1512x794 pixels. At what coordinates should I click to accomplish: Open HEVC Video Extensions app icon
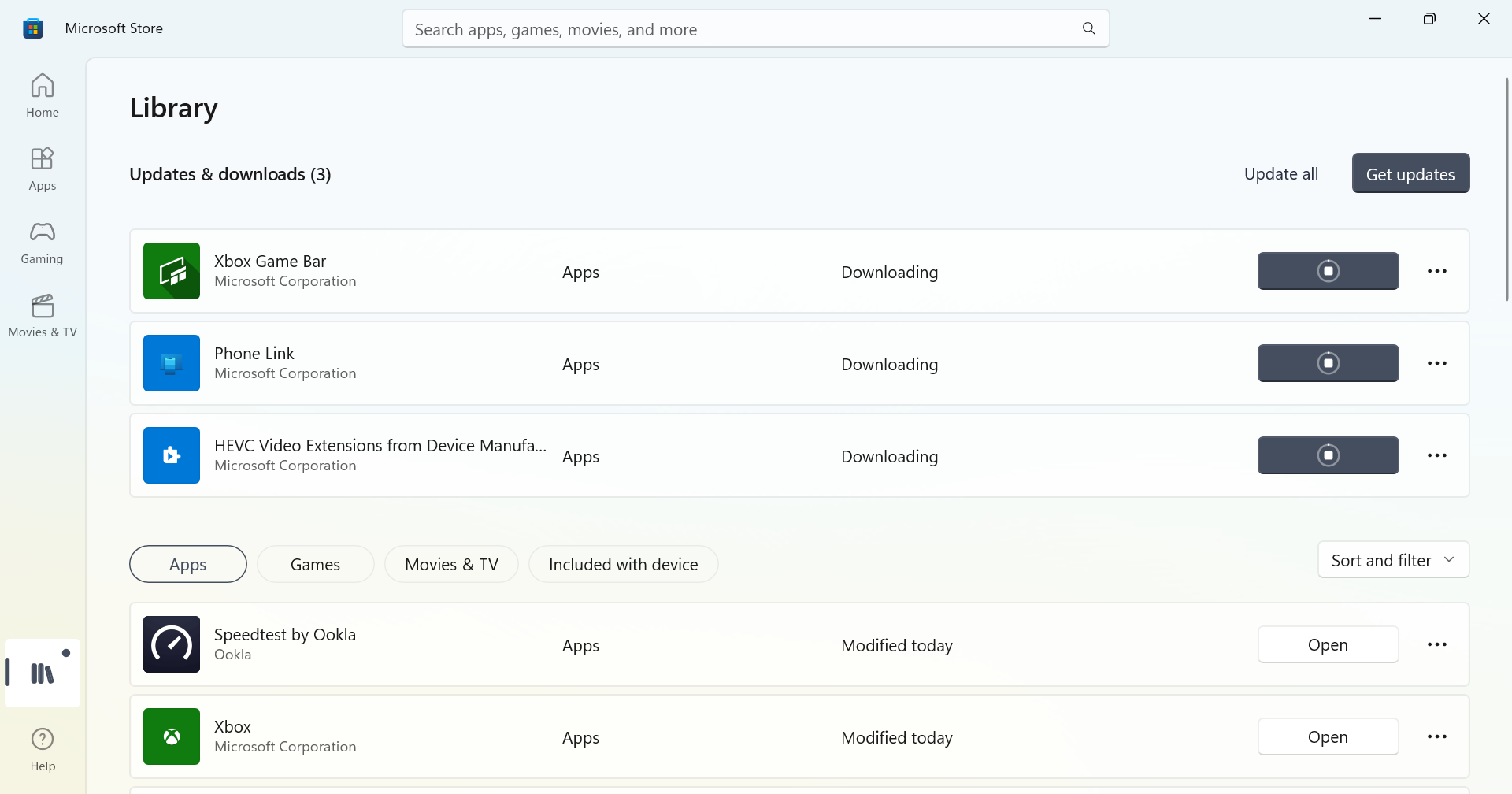point(172,455)
